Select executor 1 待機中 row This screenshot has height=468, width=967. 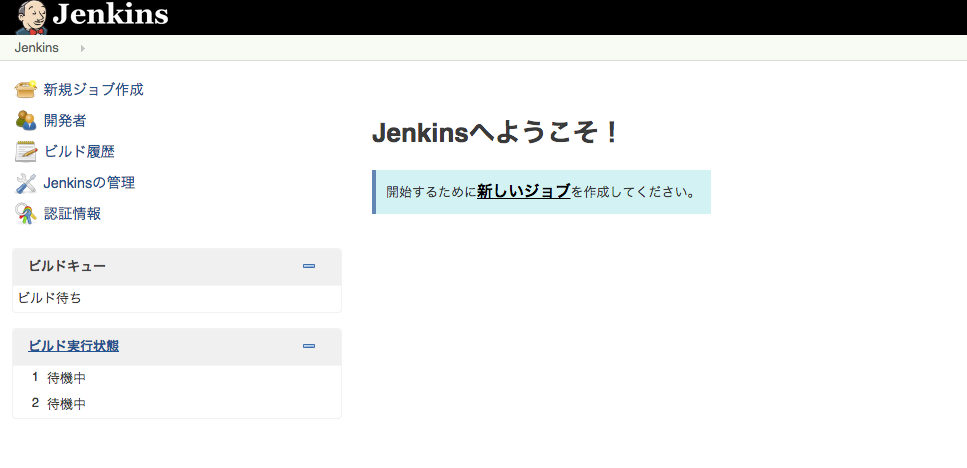[x=177, y=378]
